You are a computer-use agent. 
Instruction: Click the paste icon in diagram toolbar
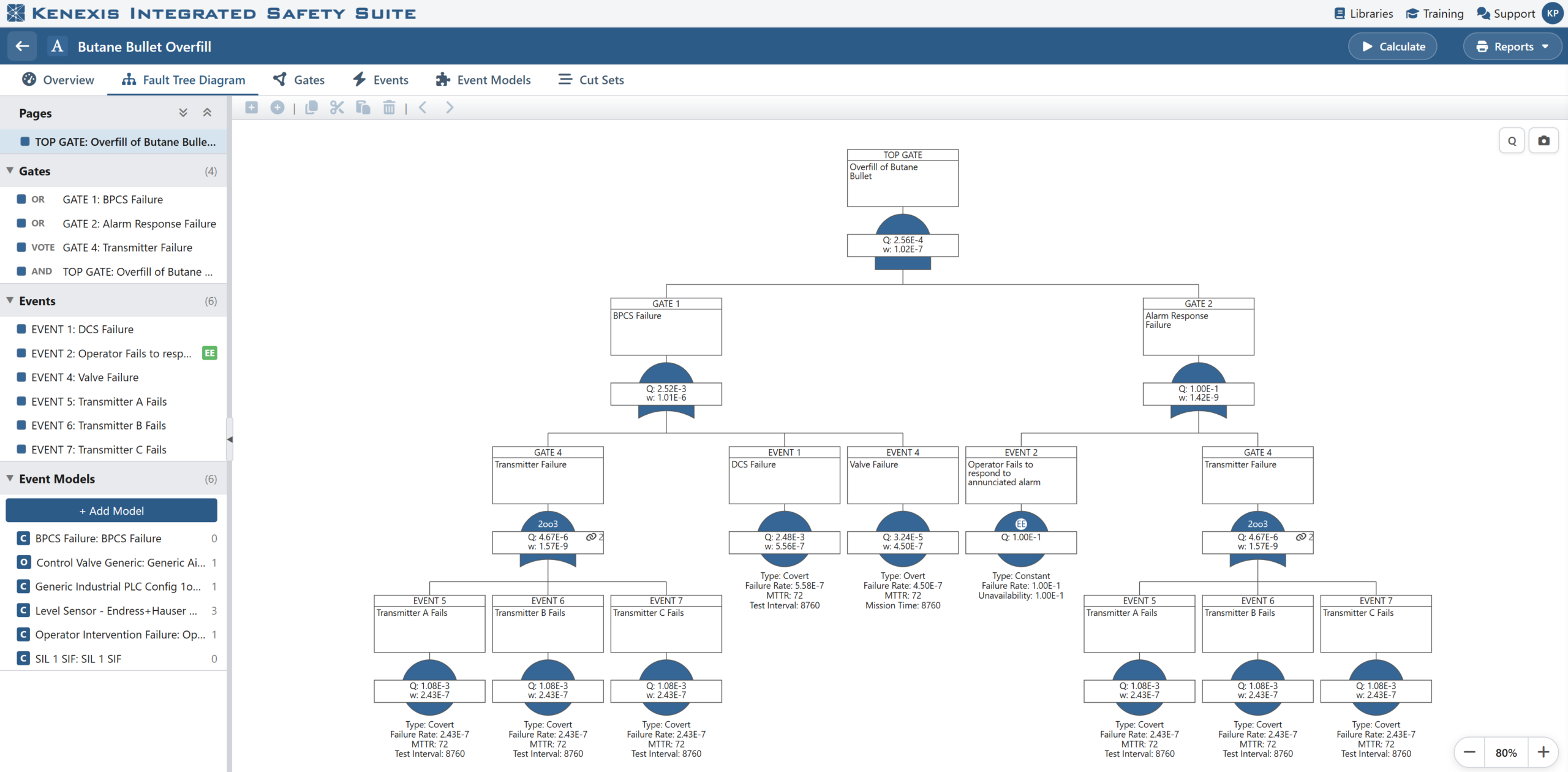(x=363, y=108)
